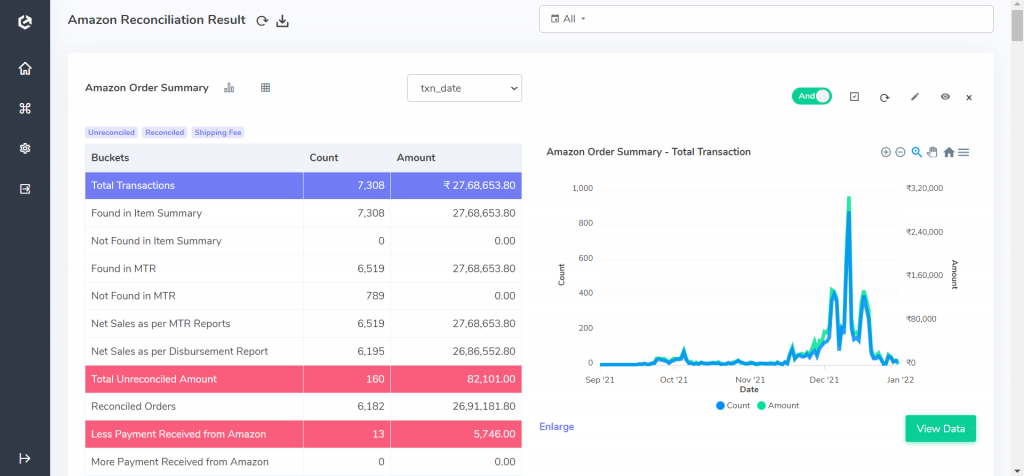The image size is (1024, 476).
Task: Reload widget with circular arrow icon
Action: [x=884, y=97]
